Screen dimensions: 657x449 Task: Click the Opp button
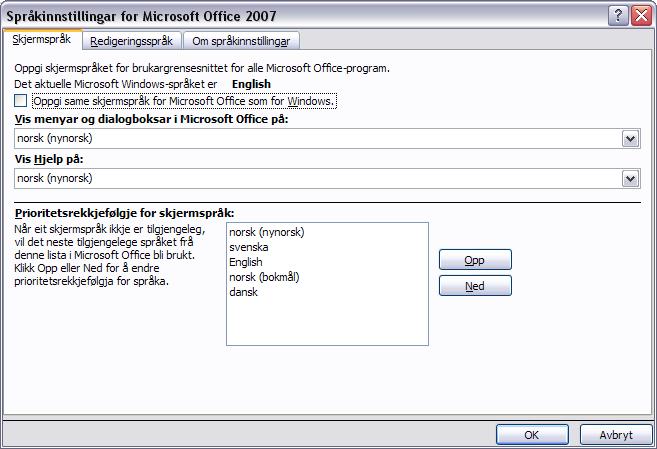475,260
